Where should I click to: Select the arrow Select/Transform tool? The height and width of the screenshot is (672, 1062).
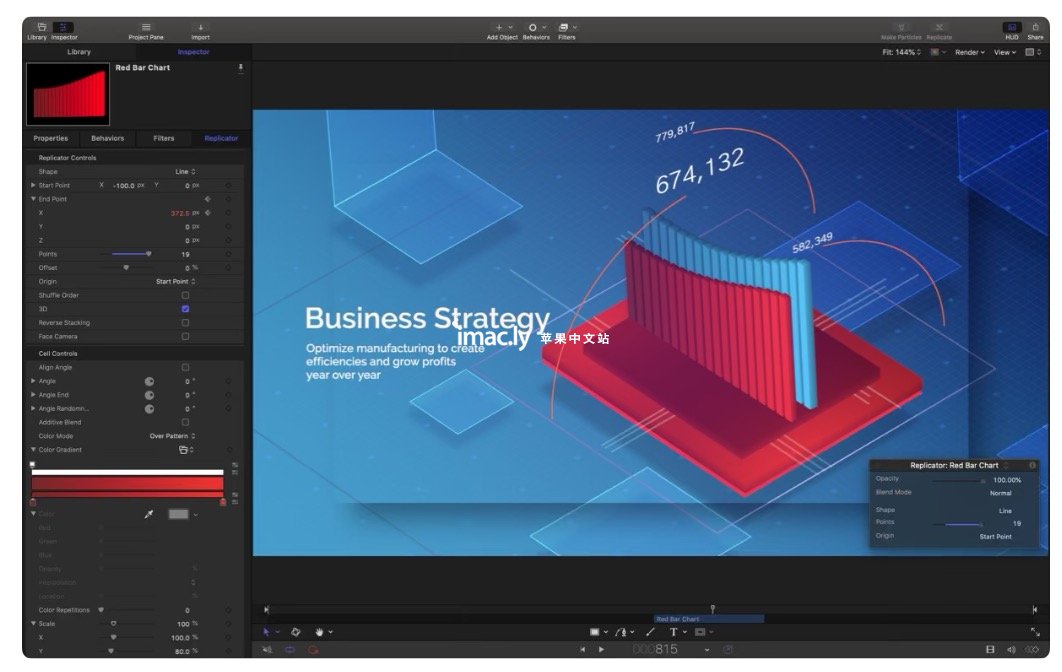pyautogui.click(x=266, y=631)
